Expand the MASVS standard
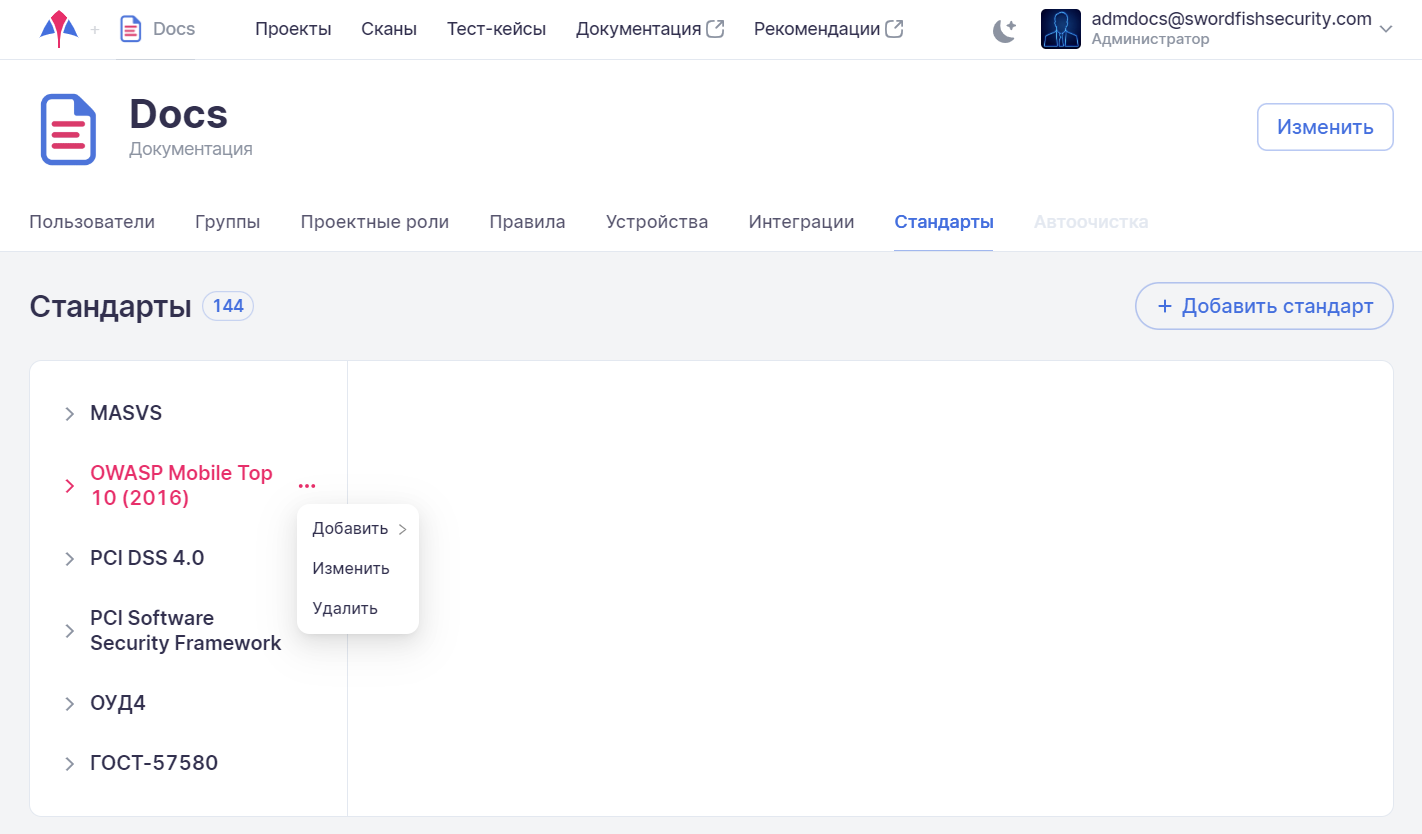 coord(70,414)
